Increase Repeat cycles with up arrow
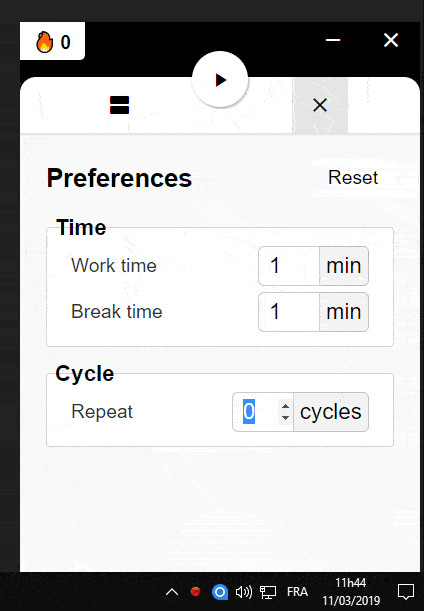The width and height of the screenshot is (424, 611). click(x=286, y=406)
